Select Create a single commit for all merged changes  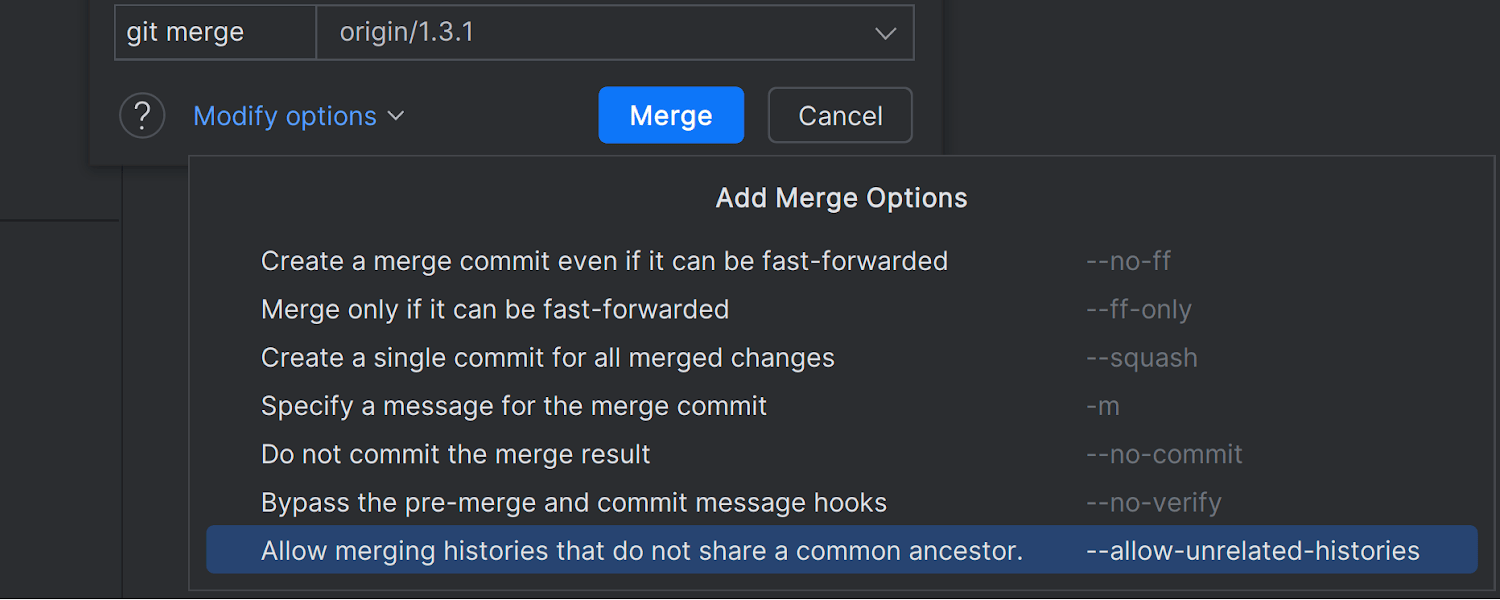[x=842, y=357]
